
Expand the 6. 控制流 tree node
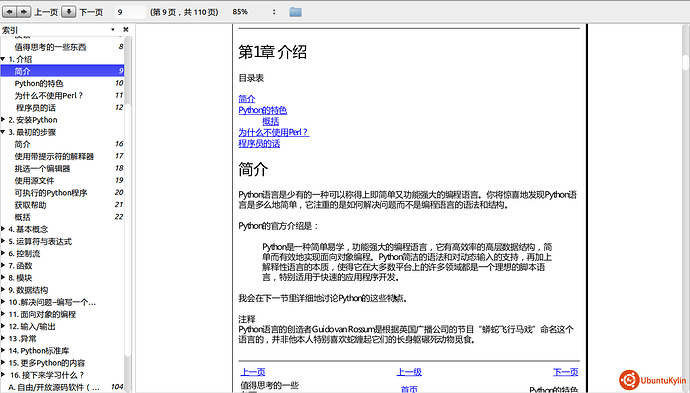(x=3, y=253)
